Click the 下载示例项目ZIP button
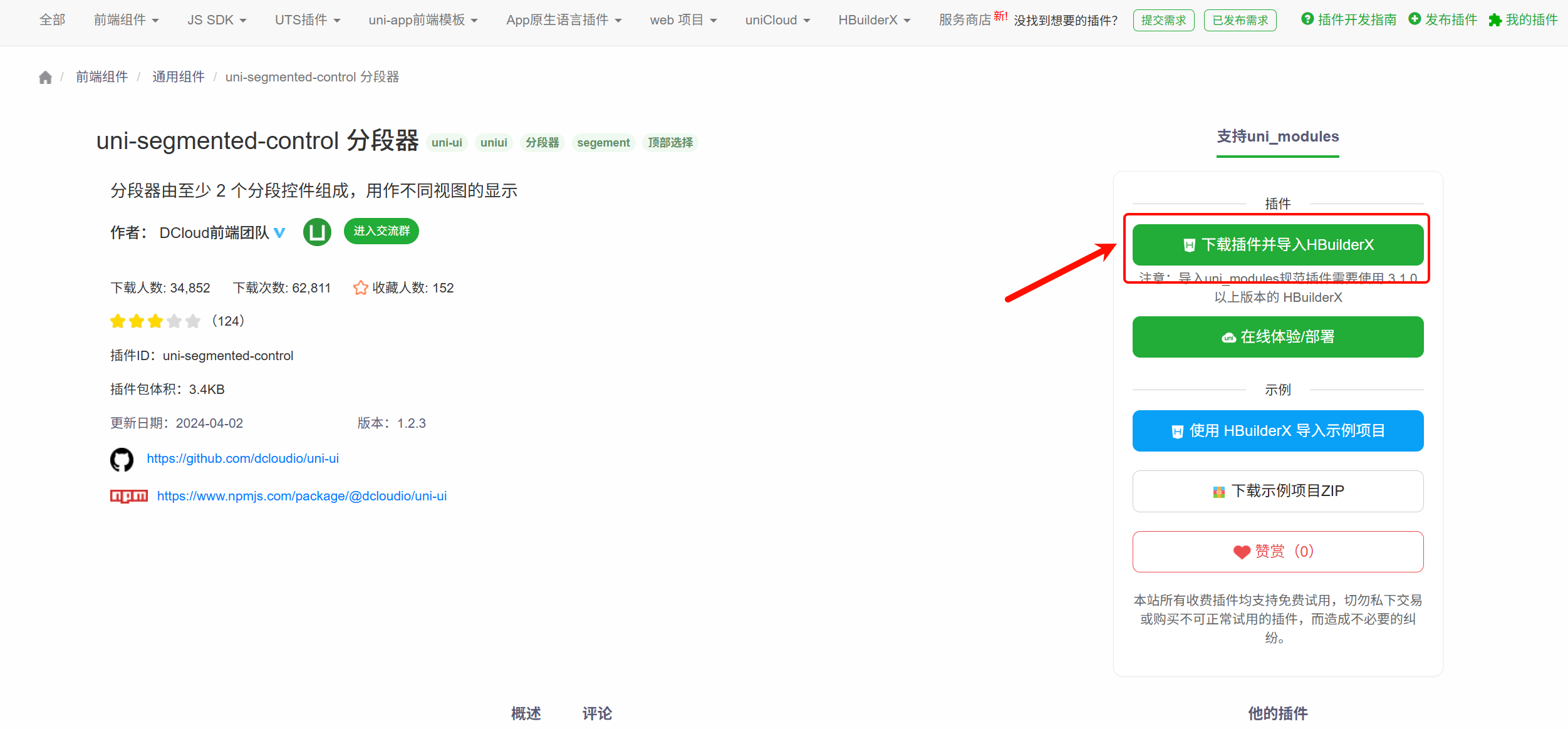1568x729 pixels. pos(1278,491)
